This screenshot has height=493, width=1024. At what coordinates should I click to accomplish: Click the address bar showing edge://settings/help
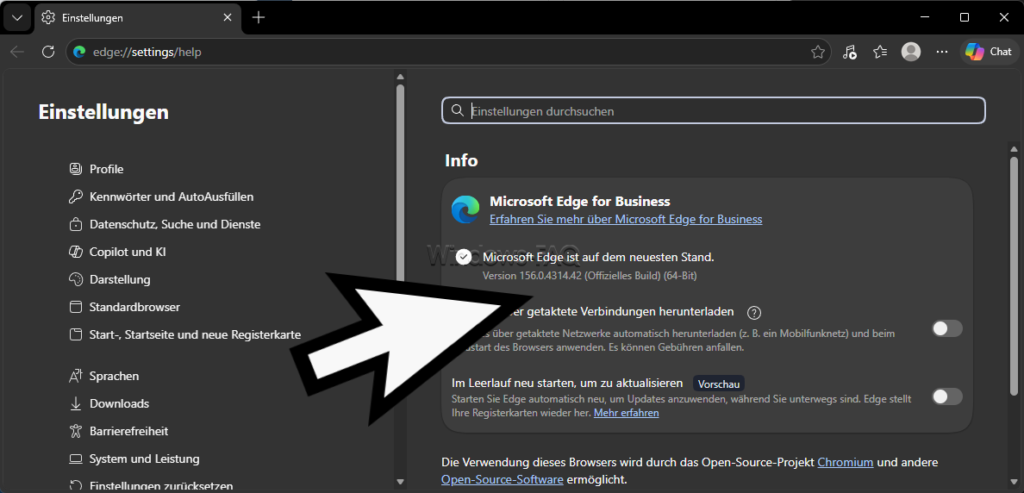(x=448, y=52)
